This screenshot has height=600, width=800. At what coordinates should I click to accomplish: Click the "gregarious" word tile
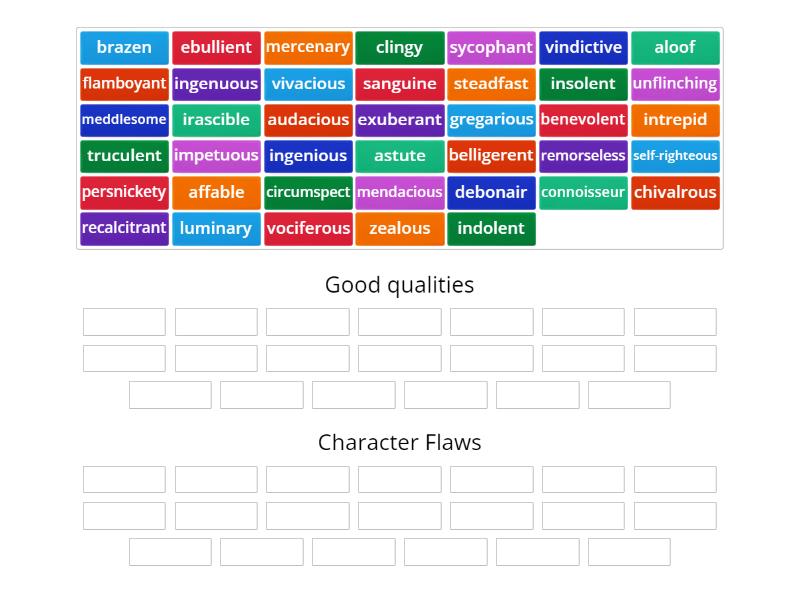click(x=491, y=120)
